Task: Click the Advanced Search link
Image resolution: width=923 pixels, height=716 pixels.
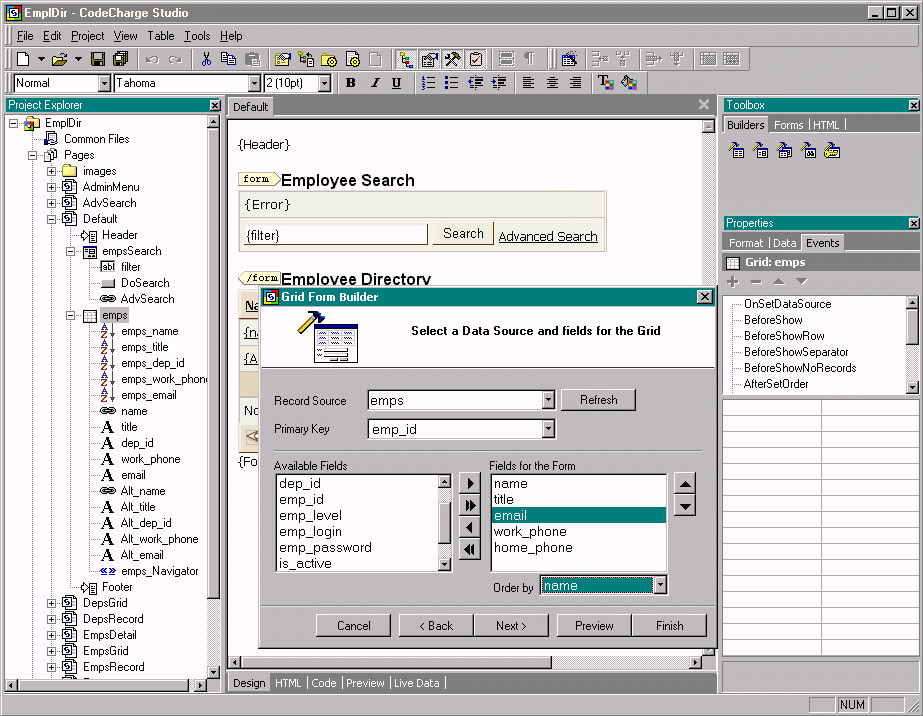Action: pos(548,236)
